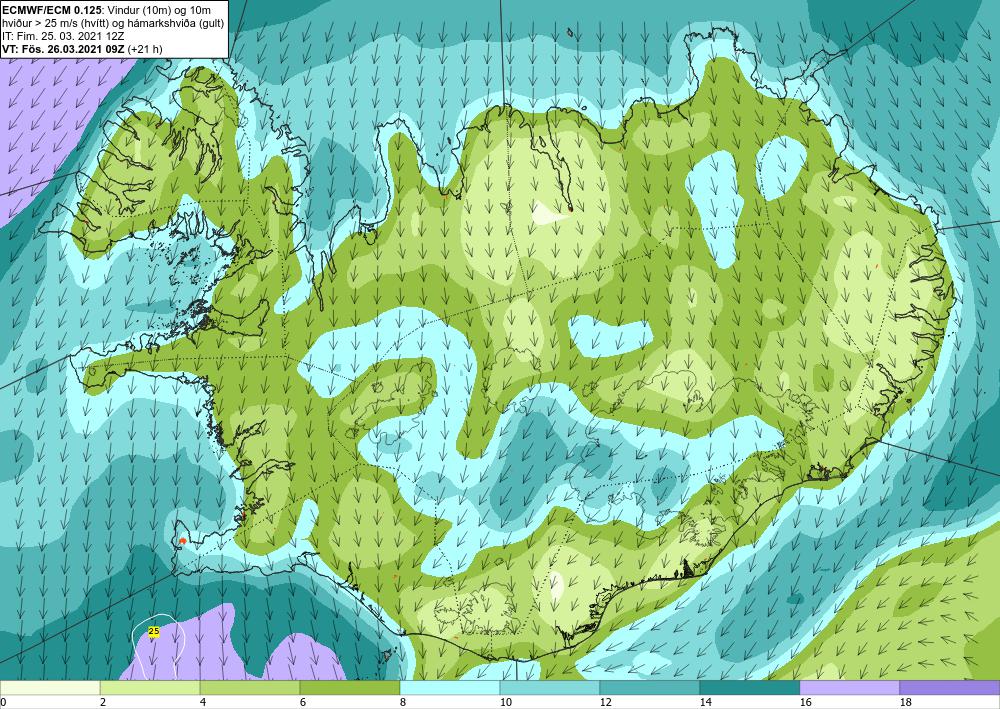Click the dark teal 14–16 m/s legend swatch

tap(749, 688)
